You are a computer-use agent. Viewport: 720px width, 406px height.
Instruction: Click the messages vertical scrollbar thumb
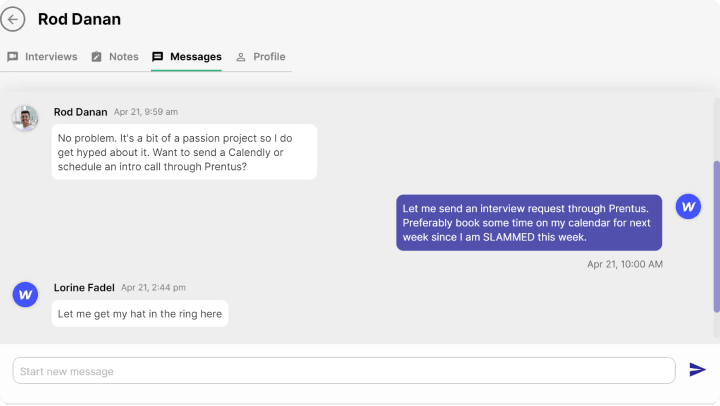(716, 235)
